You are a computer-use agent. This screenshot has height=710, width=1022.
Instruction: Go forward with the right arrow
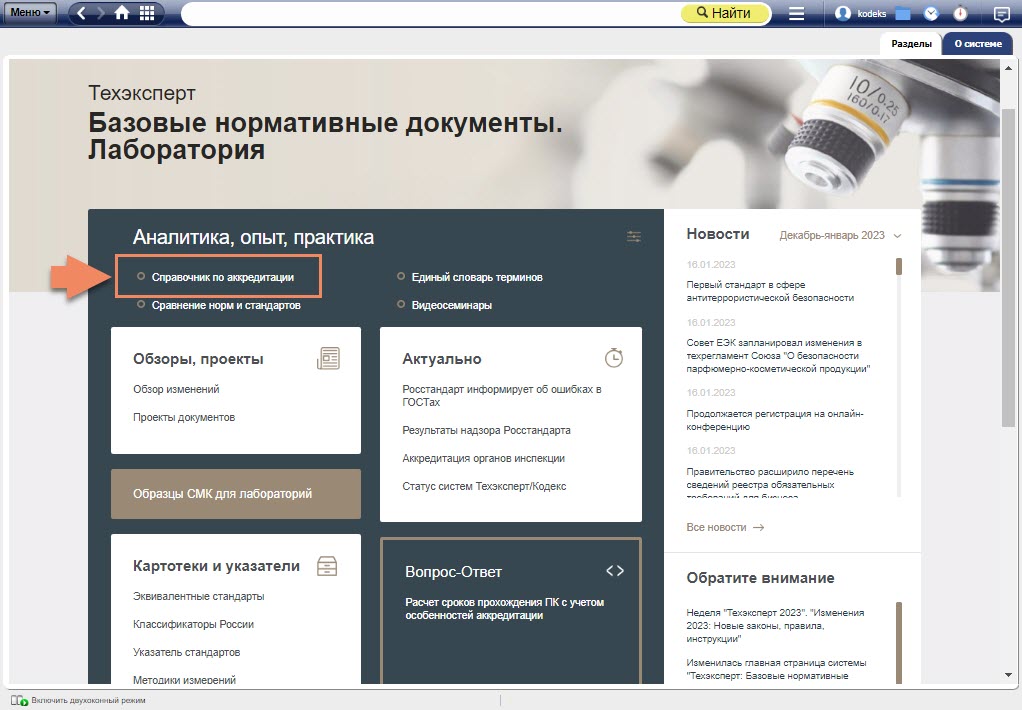(101, 13)
